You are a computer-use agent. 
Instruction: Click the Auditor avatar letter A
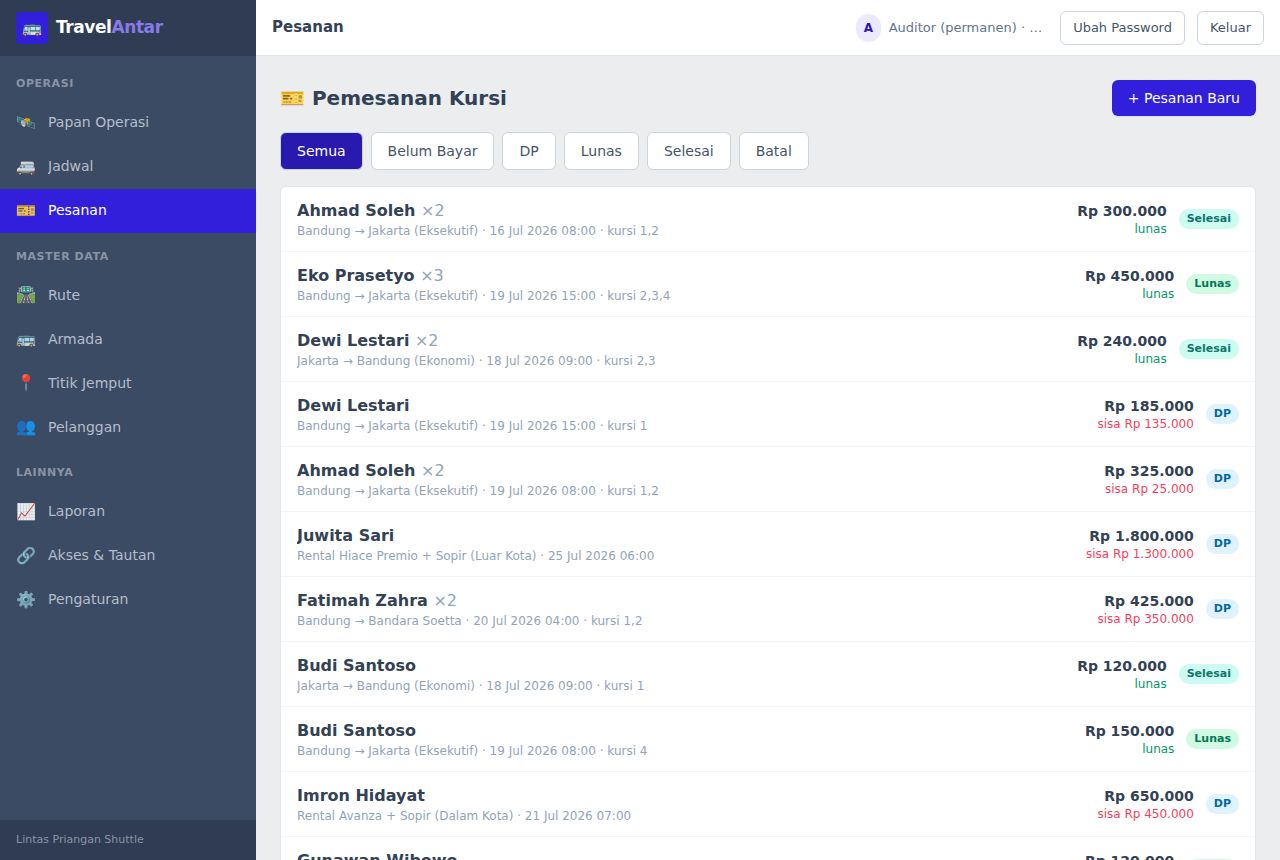click(x=868, y=28)
